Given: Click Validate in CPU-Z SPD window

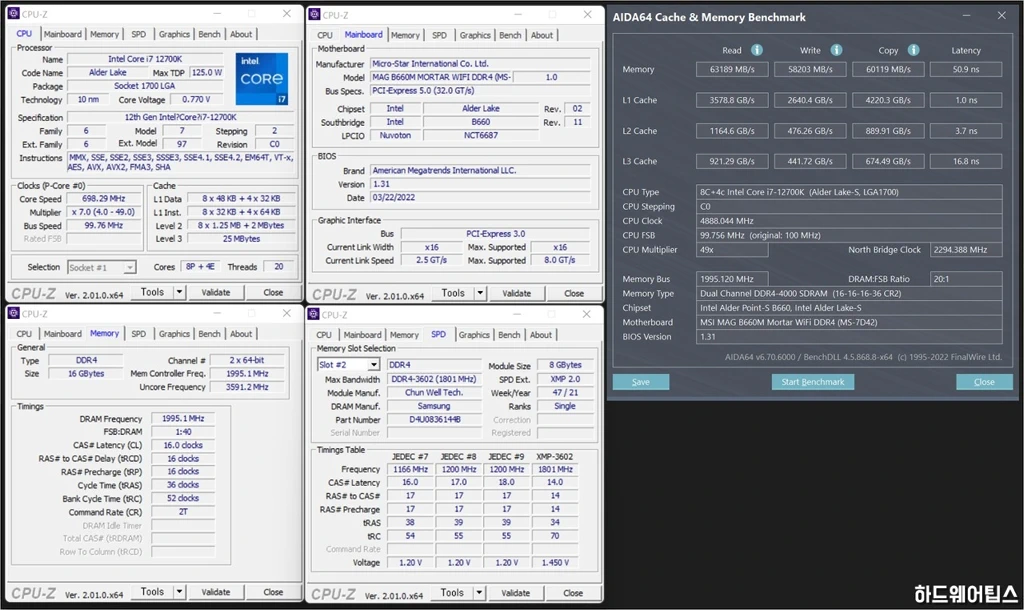Looking at the screenshot, I should [515, 593].
